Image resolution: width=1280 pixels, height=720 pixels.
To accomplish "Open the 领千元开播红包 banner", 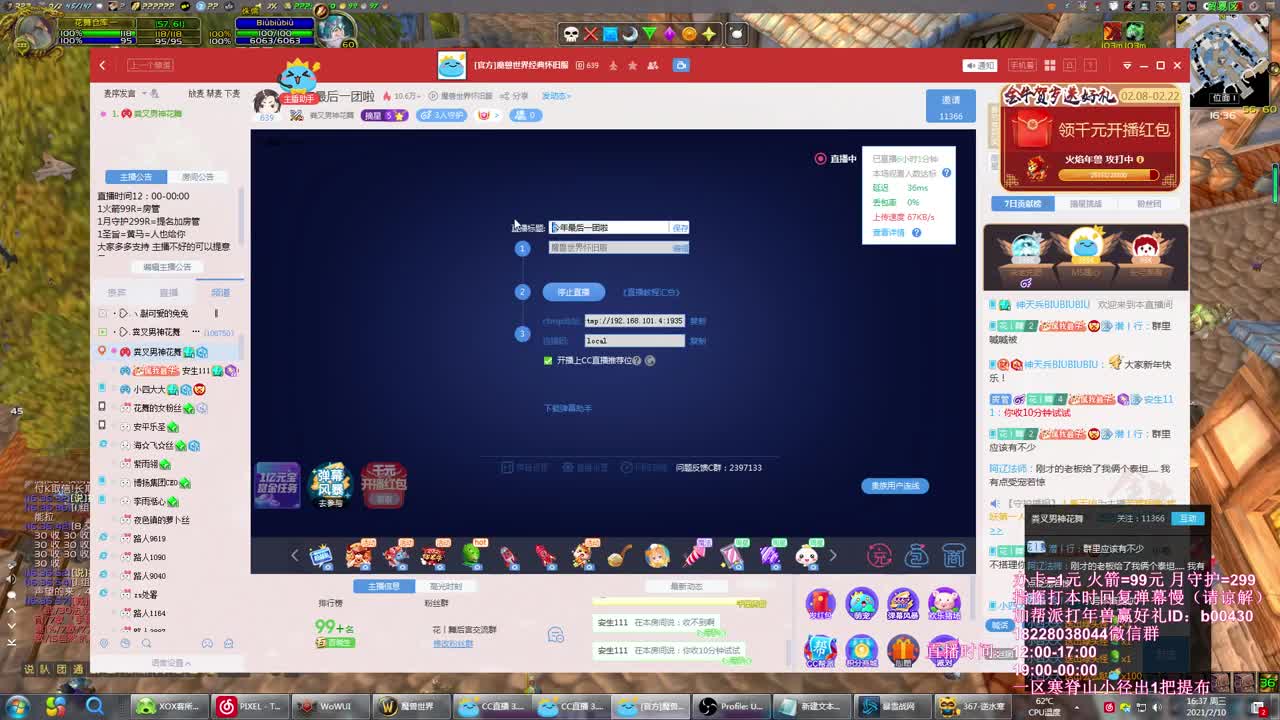I will 1090,130.
